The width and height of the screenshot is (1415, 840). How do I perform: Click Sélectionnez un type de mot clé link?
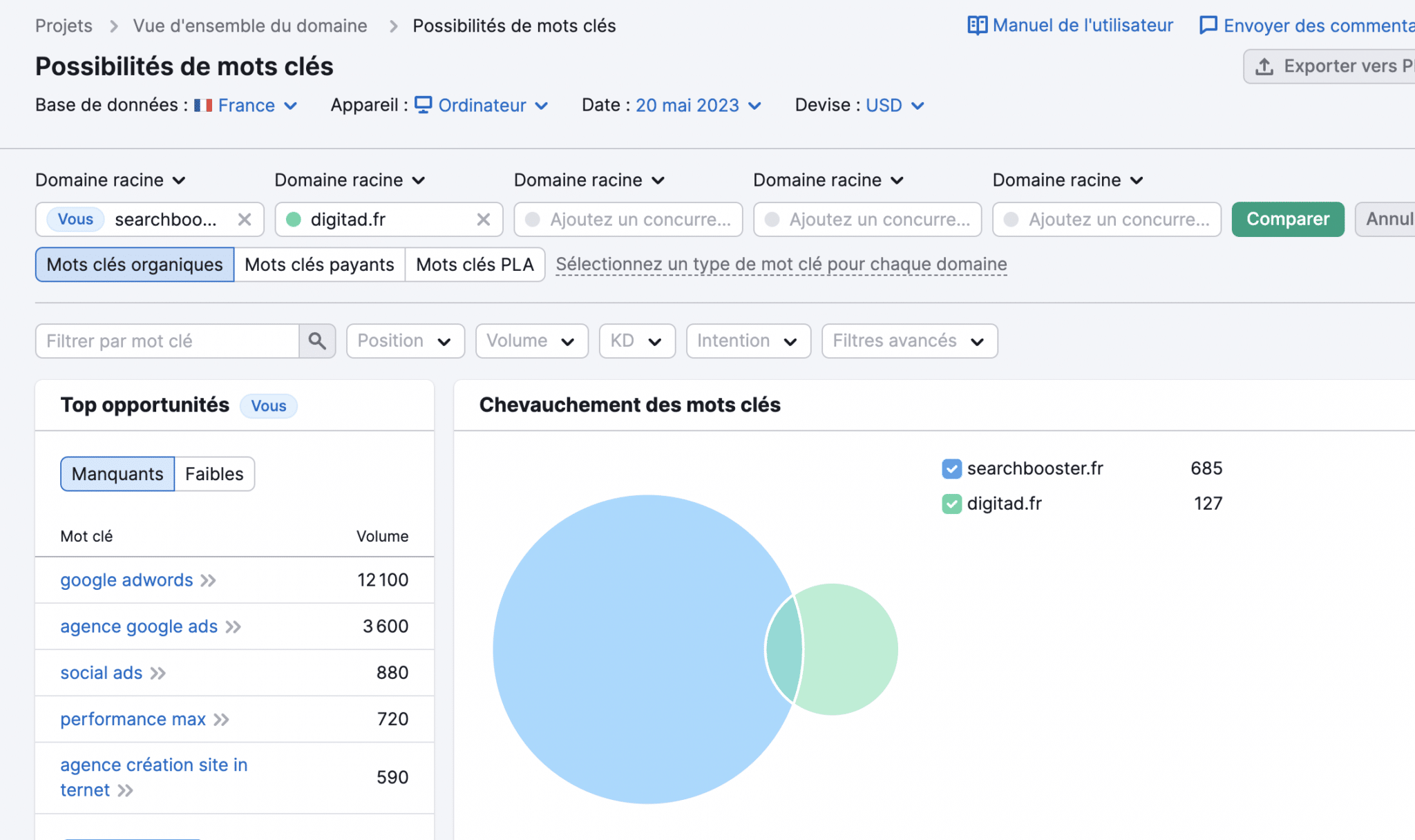(x=781, y=265)
